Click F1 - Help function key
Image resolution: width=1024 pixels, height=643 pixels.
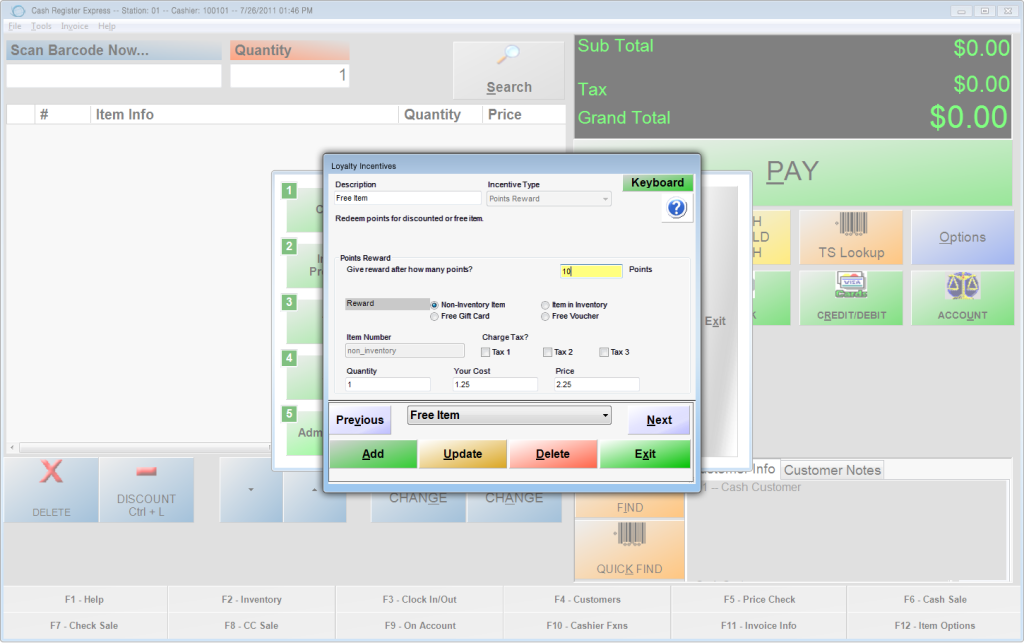(x=84, y=599)
